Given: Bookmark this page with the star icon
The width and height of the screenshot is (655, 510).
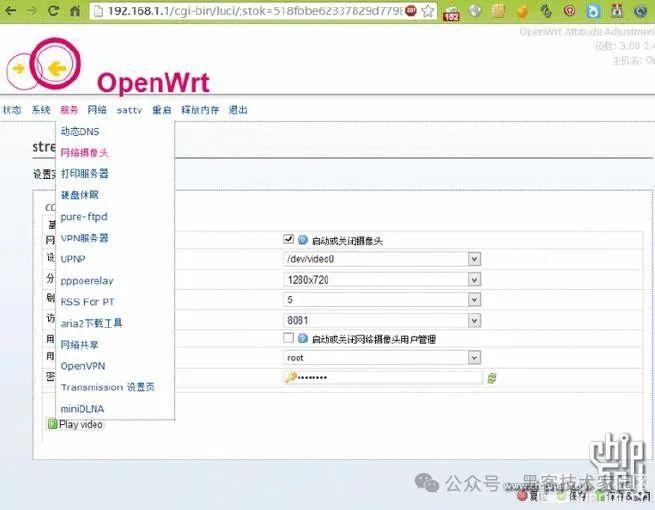Looking at the screenshot, I should click(427, 11).
